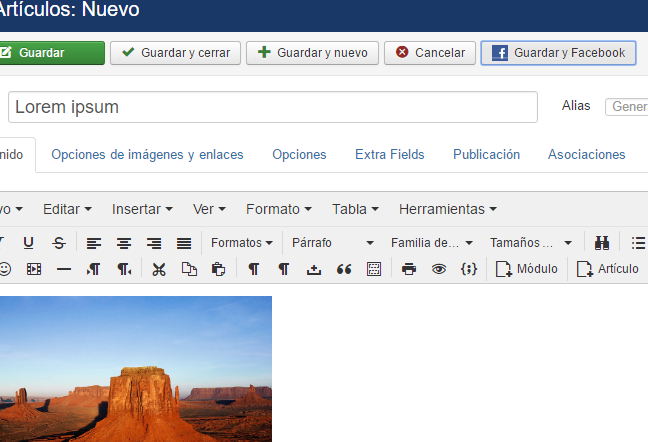Open the Editar menu

67,209
